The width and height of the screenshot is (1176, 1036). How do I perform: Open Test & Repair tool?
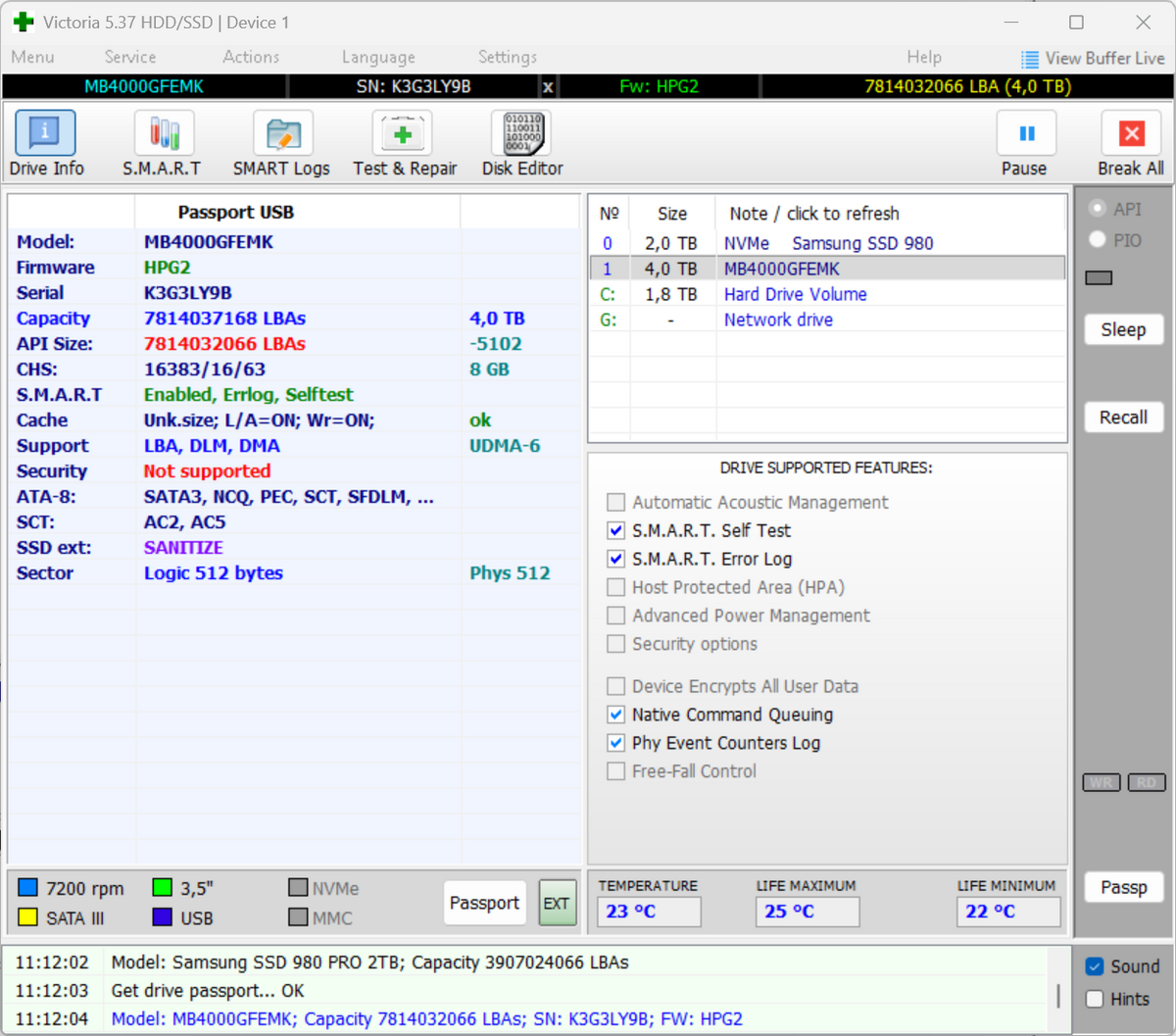coord(402,133)
